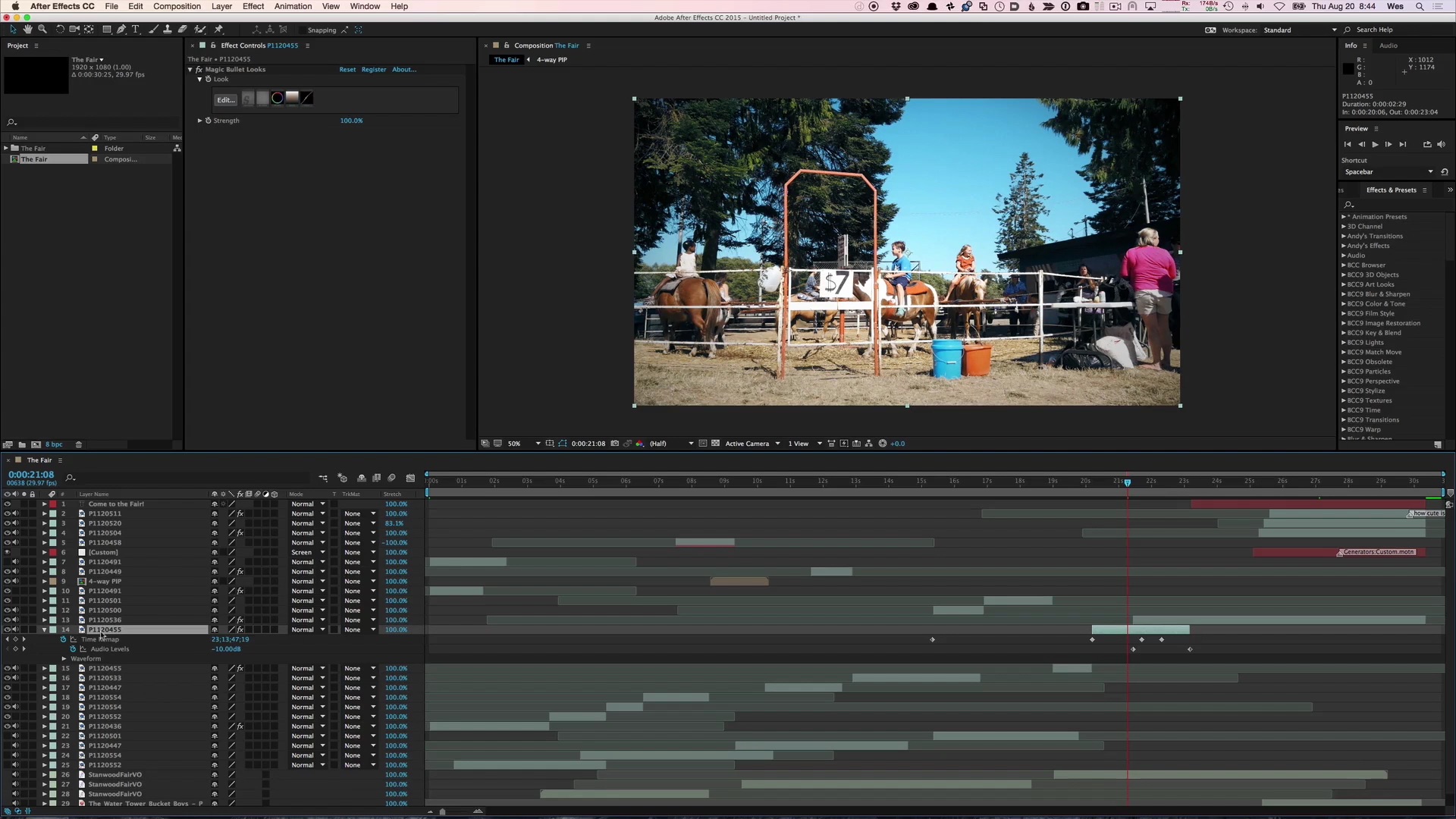Viewport: 1456px width, 819px height.
Task: Enable the Snapping checkbox
Action: click(303, 30)
